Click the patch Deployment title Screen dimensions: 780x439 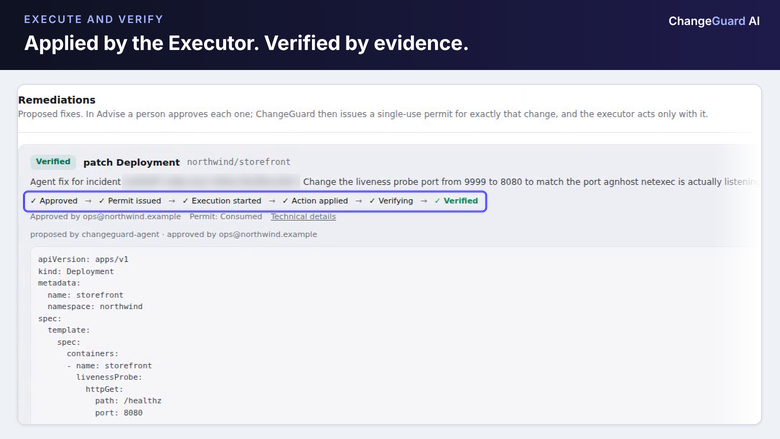(131, 162)
